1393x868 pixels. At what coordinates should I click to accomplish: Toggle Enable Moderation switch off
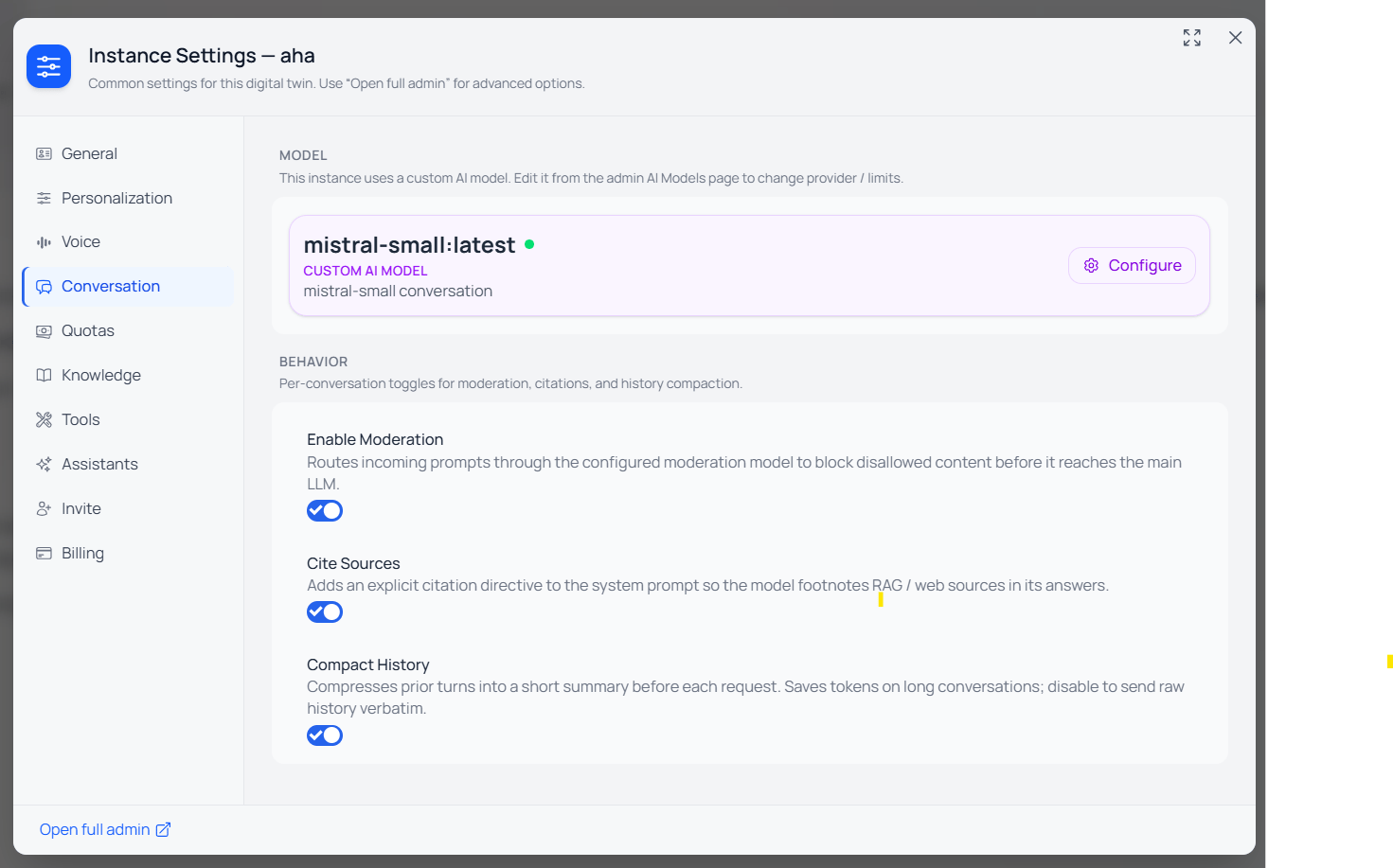click(325, 511)
